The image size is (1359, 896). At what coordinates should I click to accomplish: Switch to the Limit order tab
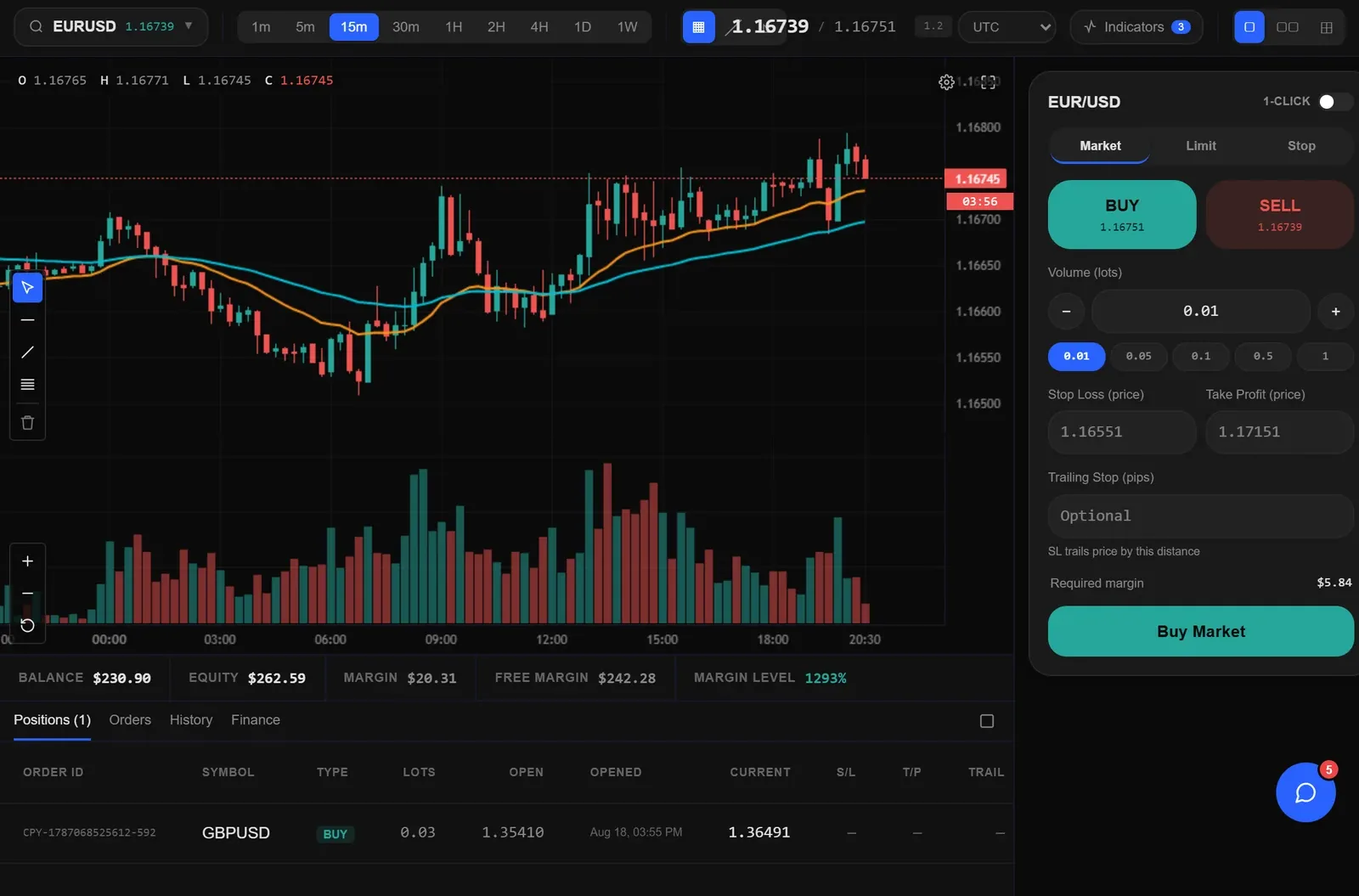(1201, 146)
